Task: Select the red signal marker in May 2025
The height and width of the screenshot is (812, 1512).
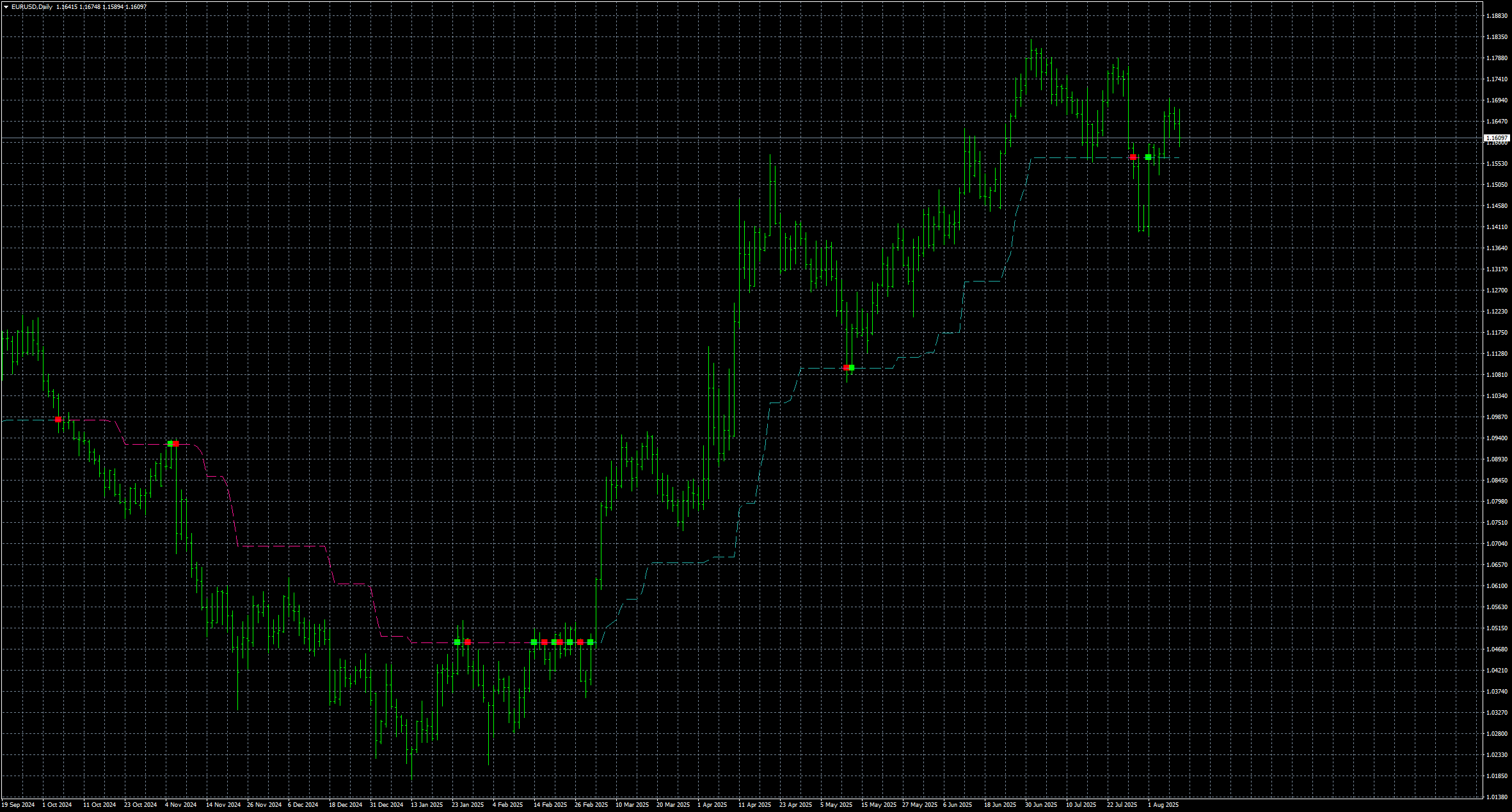Action: pyautogui.click(x=846, y=368)
